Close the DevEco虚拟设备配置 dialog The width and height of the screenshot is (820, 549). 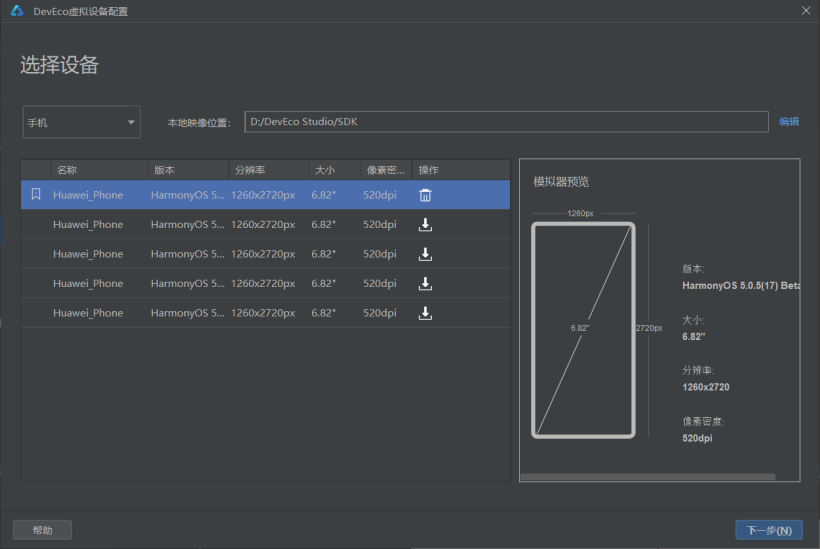point(806,10)
